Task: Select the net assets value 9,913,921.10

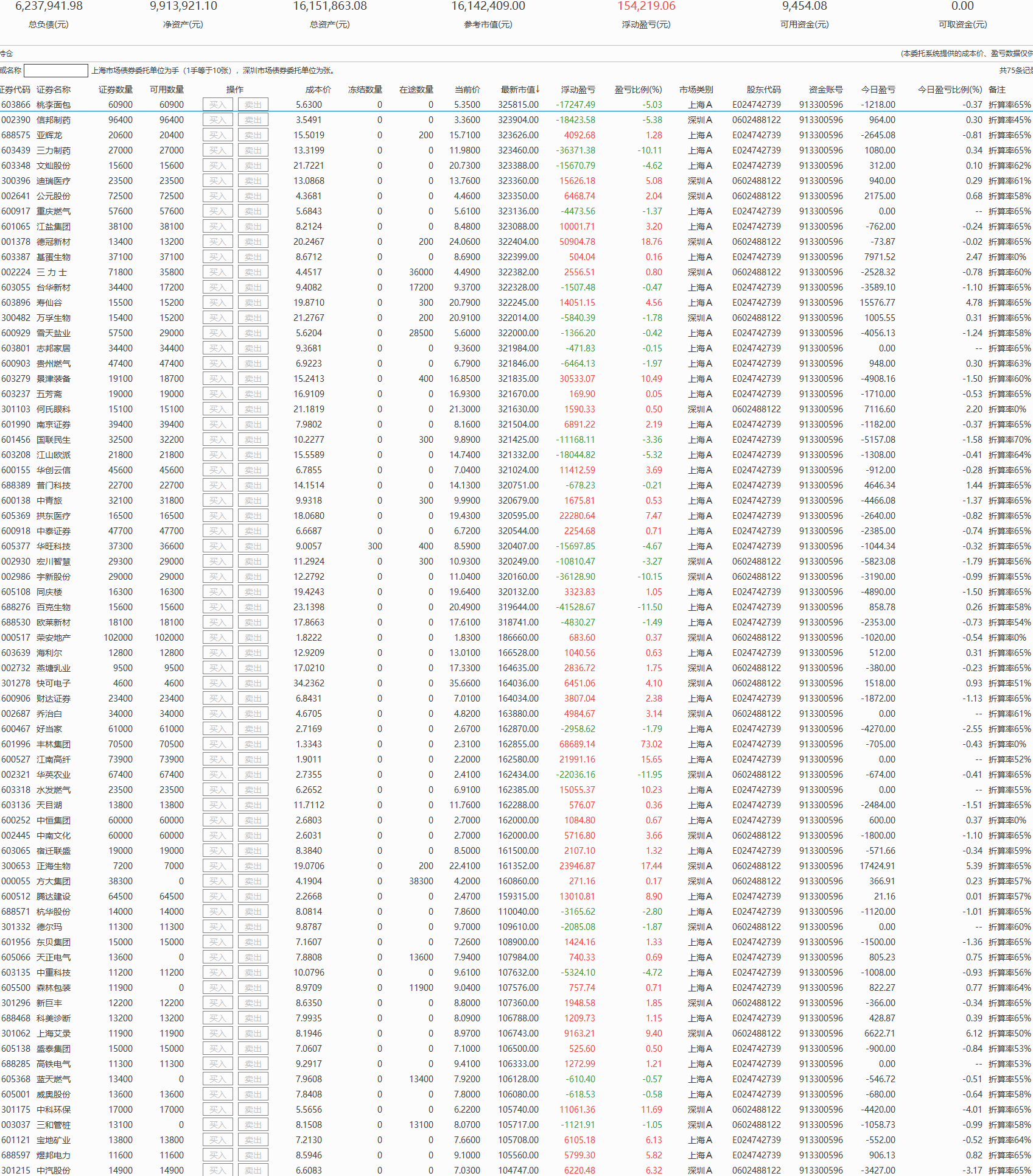Action: 183,6
